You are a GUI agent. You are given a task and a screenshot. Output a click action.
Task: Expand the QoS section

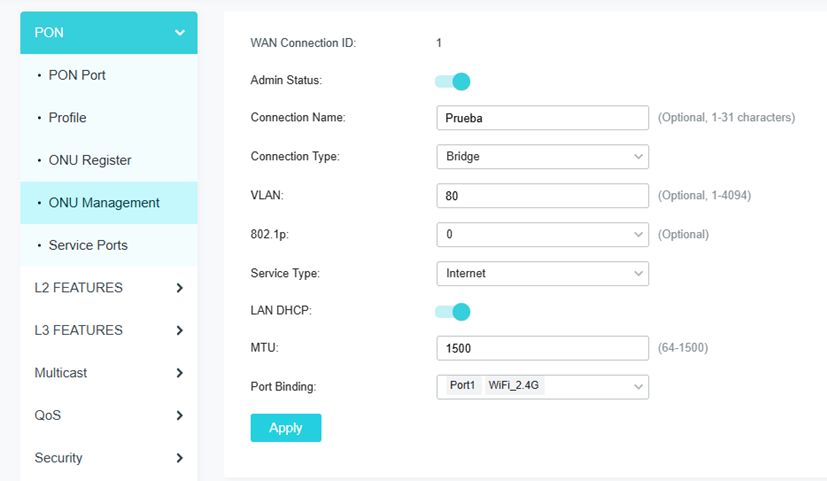coord(109,415)
